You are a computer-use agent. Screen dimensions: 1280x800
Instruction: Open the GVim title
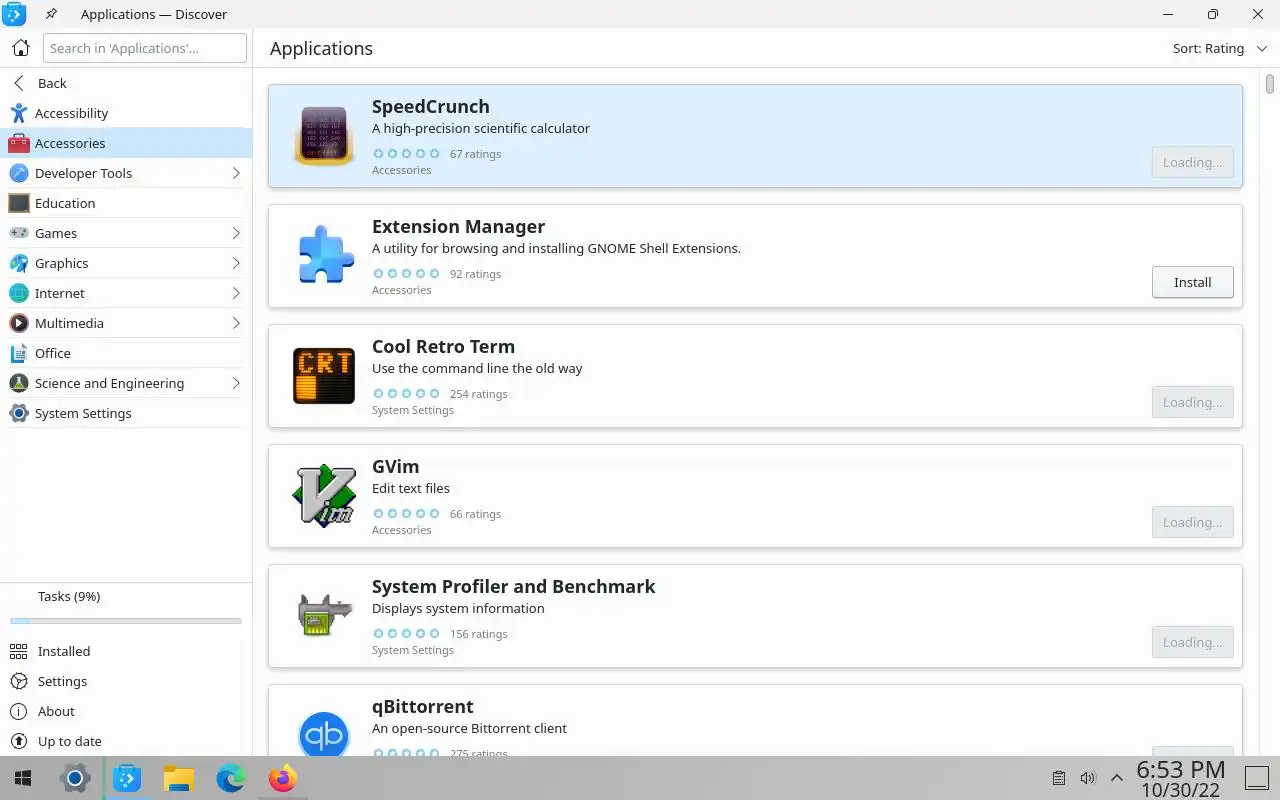click(x=395, y=466)
